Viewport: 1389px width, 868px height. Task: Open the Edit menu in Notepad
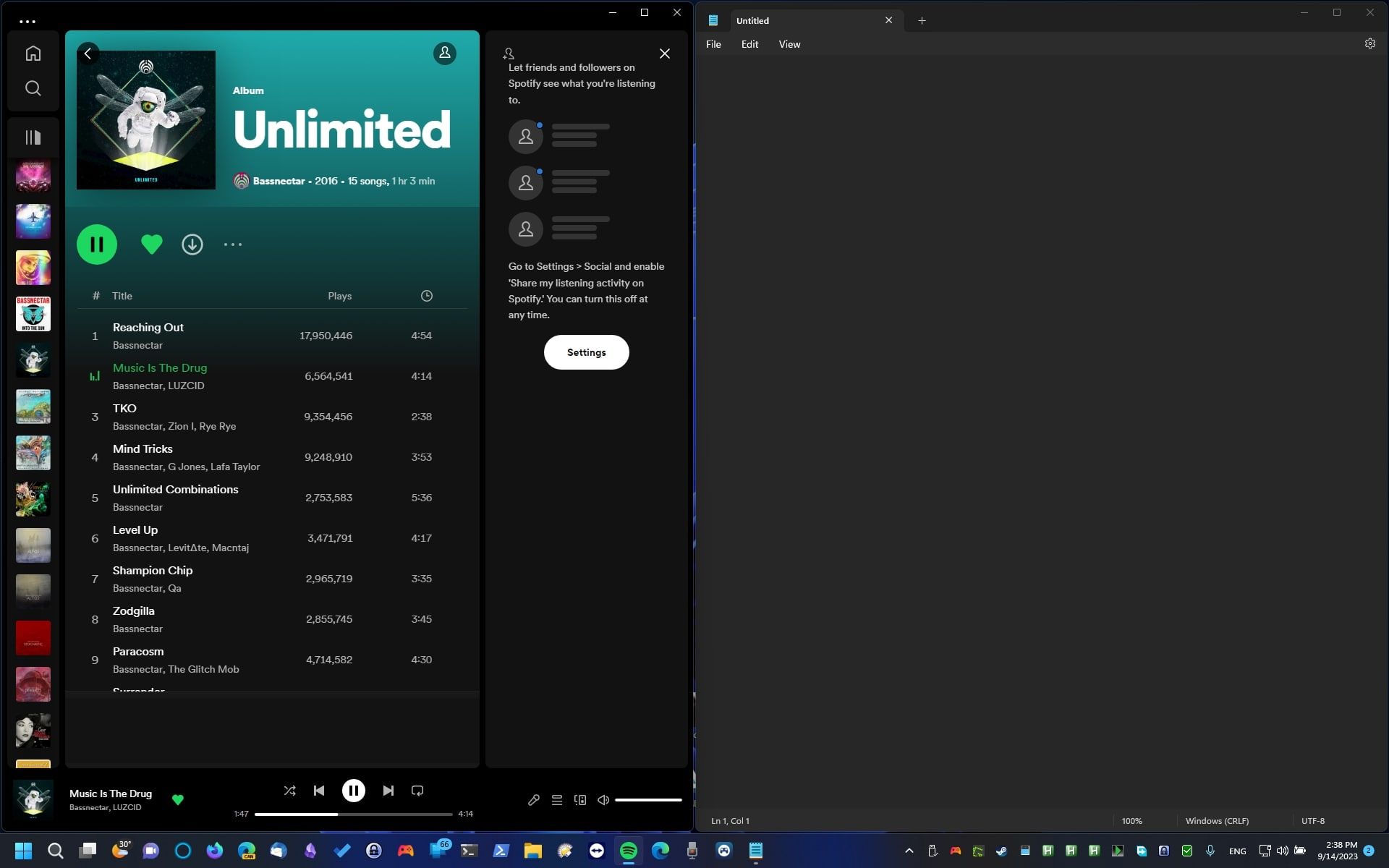(x=749, y=44)
